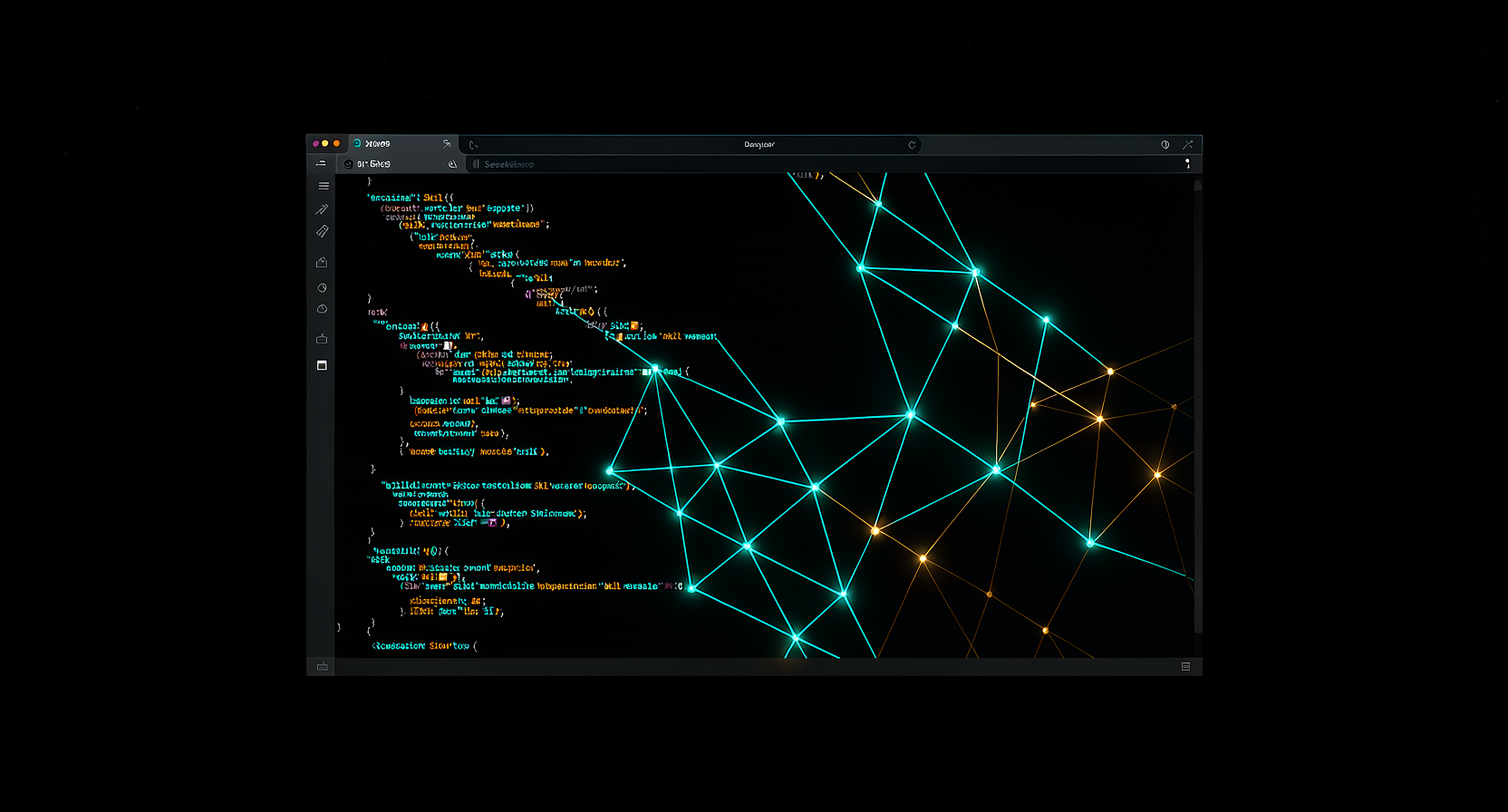Click the triangle icon beside second tab

tap(452, 164)
